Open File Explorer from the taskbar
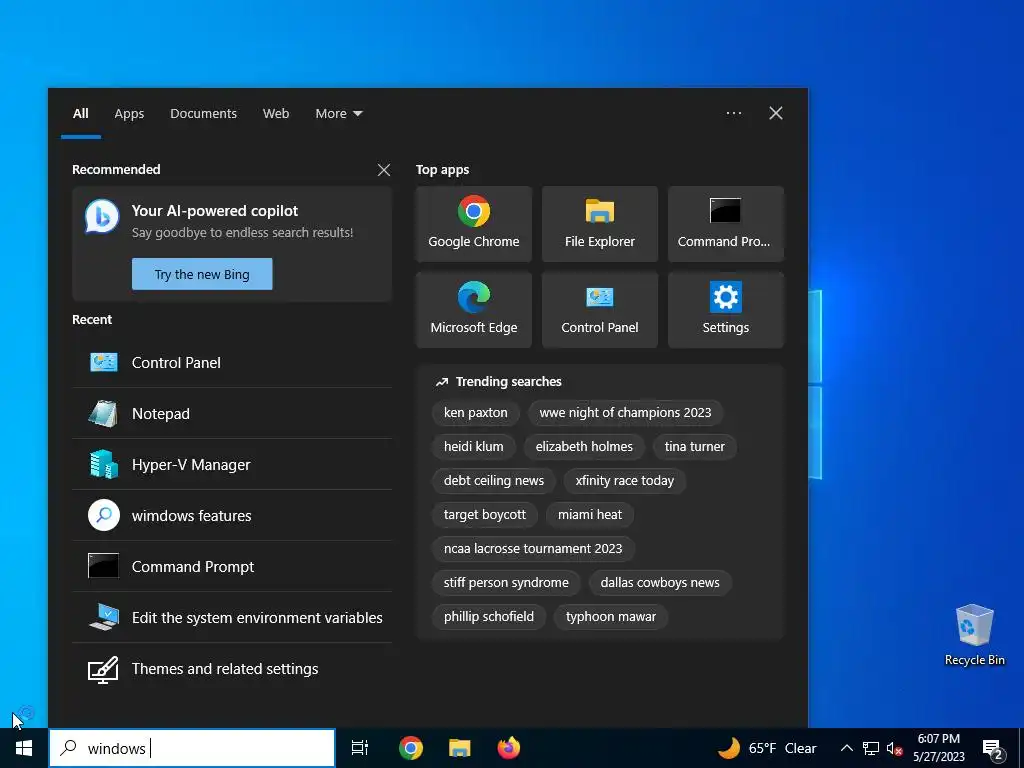 pos(460,748)
